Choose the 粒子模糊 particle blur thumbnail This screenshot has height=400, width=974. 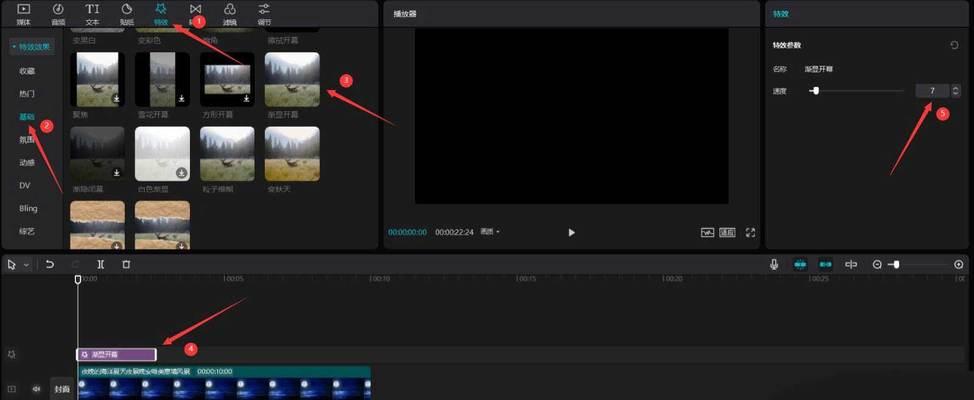coord(227,154)
